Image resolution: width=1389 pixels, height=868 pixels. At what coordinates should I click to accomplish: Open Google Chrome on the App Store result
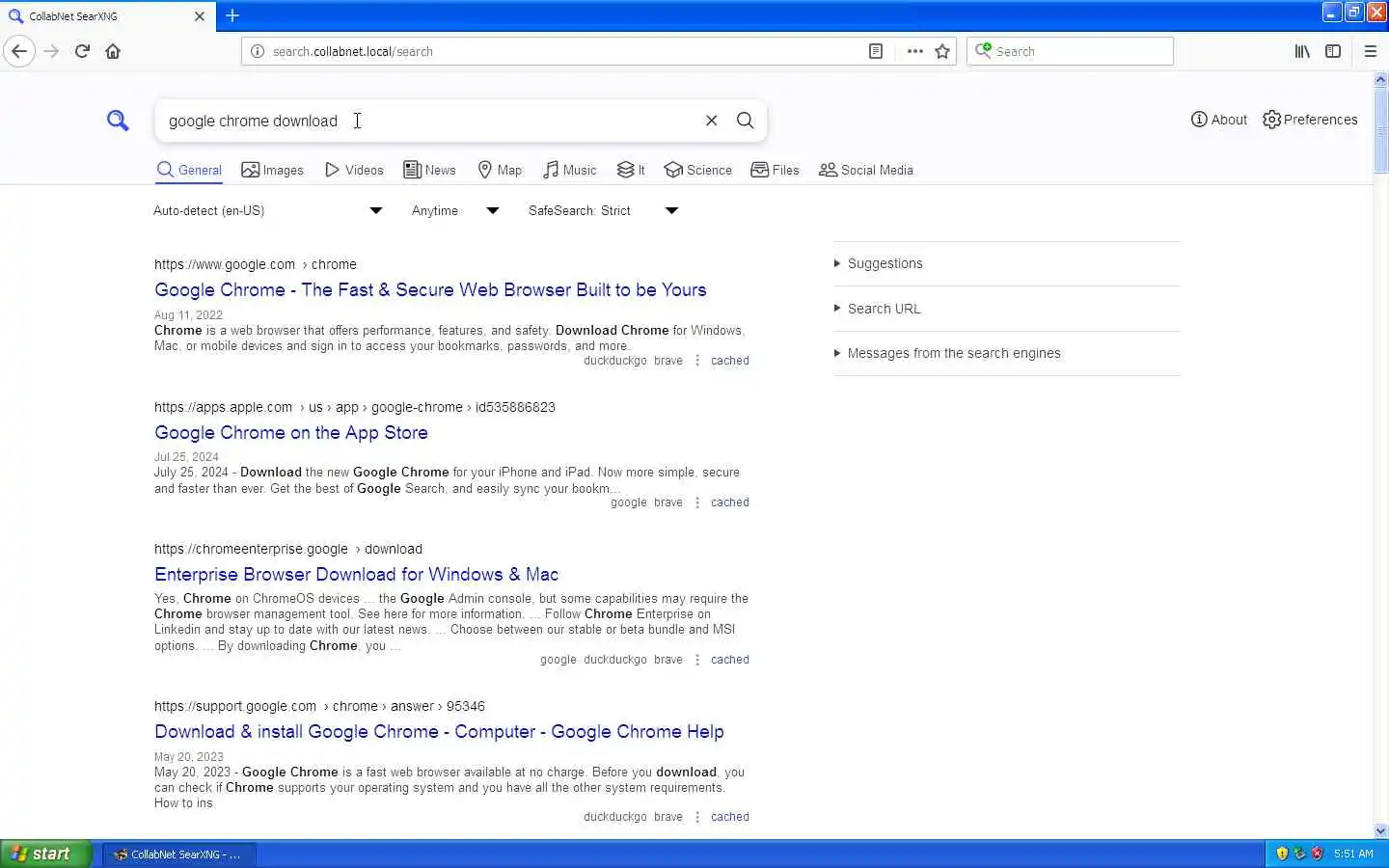point(291,432)
